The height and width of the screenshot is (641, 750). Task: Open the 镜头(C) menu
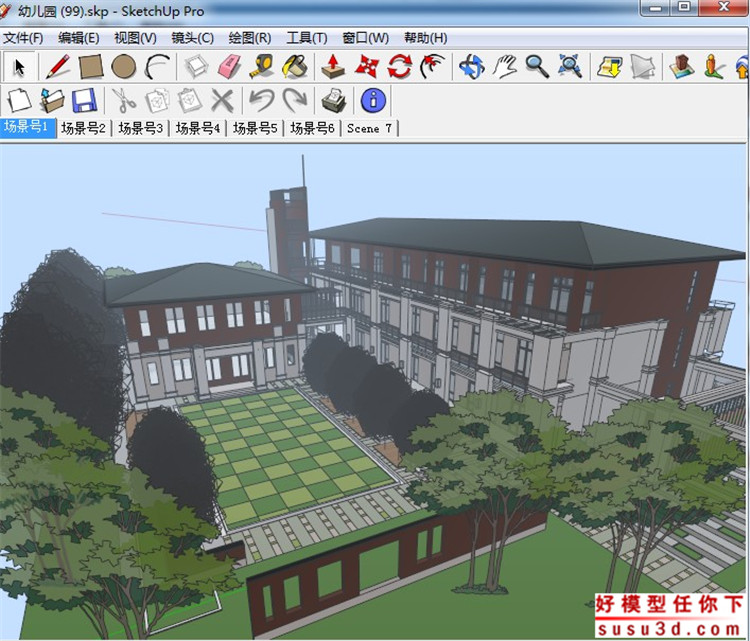coord(192,38)
